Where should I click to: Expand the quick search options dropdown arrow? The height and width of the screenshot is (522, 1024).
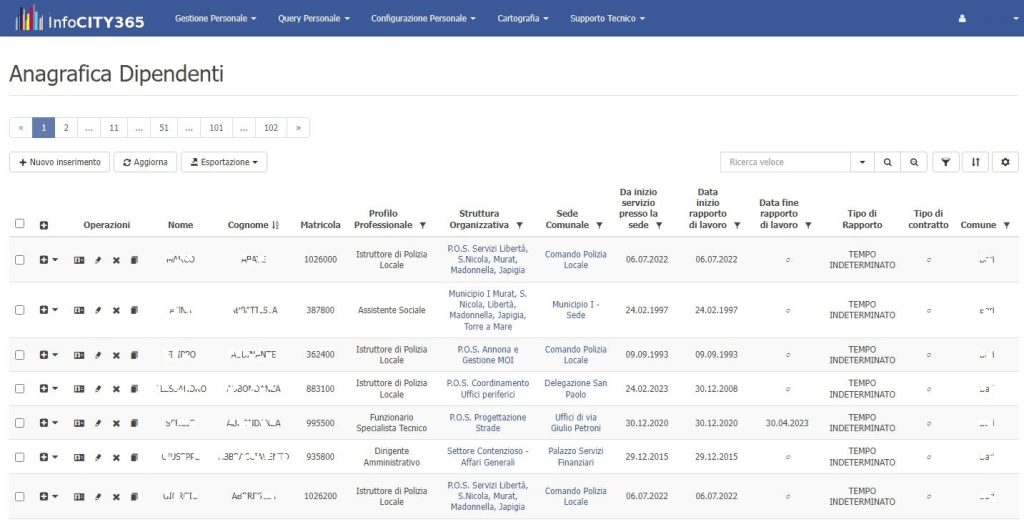(x=862, y=162)
